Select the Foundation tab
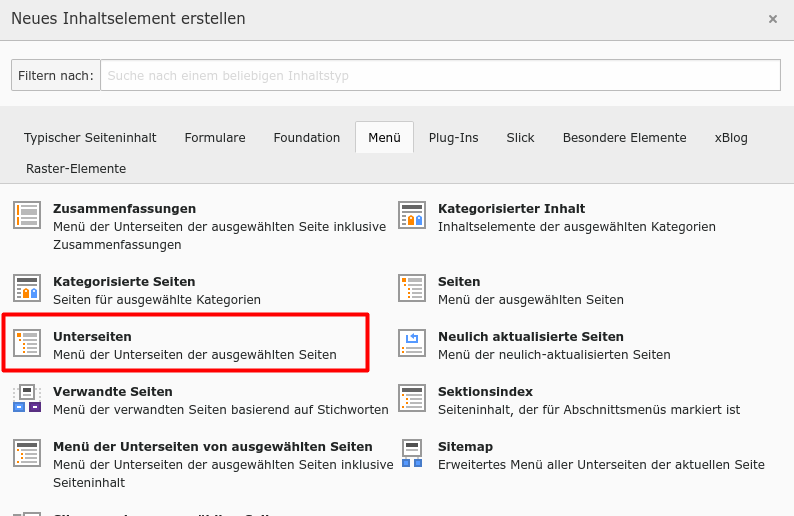 pyautogui.click(x=307, y=138)
